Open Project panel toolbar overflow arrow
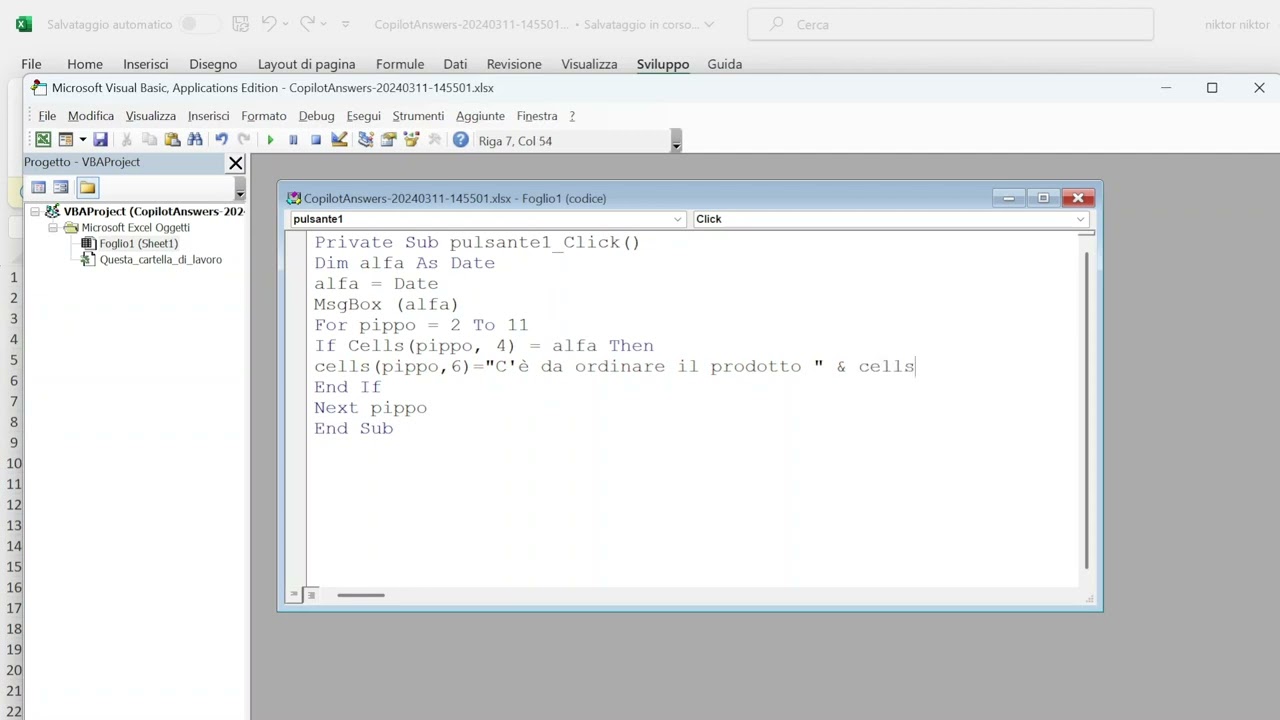The height and width of the screenshot is (720, 1280). click(x=240, y=189)
